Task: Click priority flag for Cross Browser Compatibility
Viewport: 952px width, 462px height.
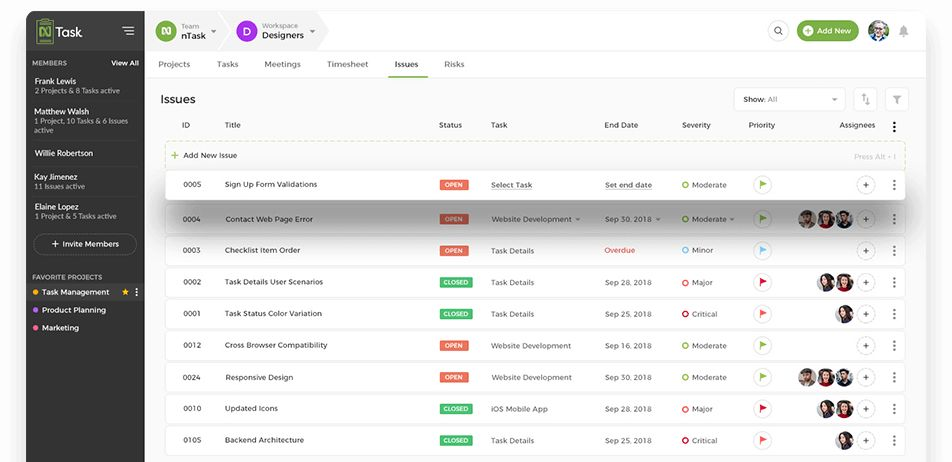Action: click(x=763, y=345)
